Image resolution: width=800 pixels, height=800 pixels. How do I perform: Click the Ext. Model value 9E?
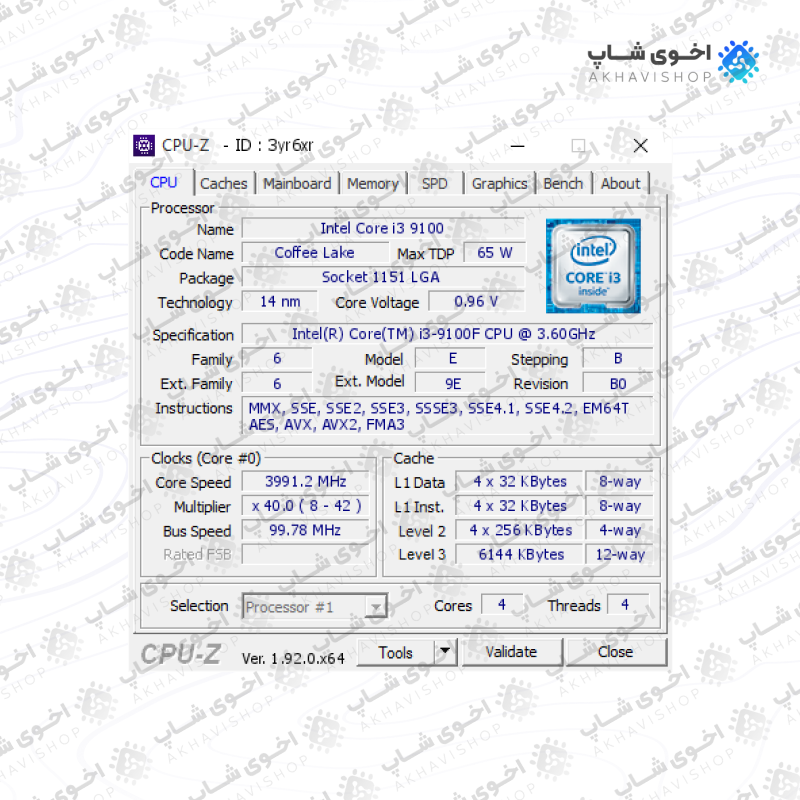[449, 383]
